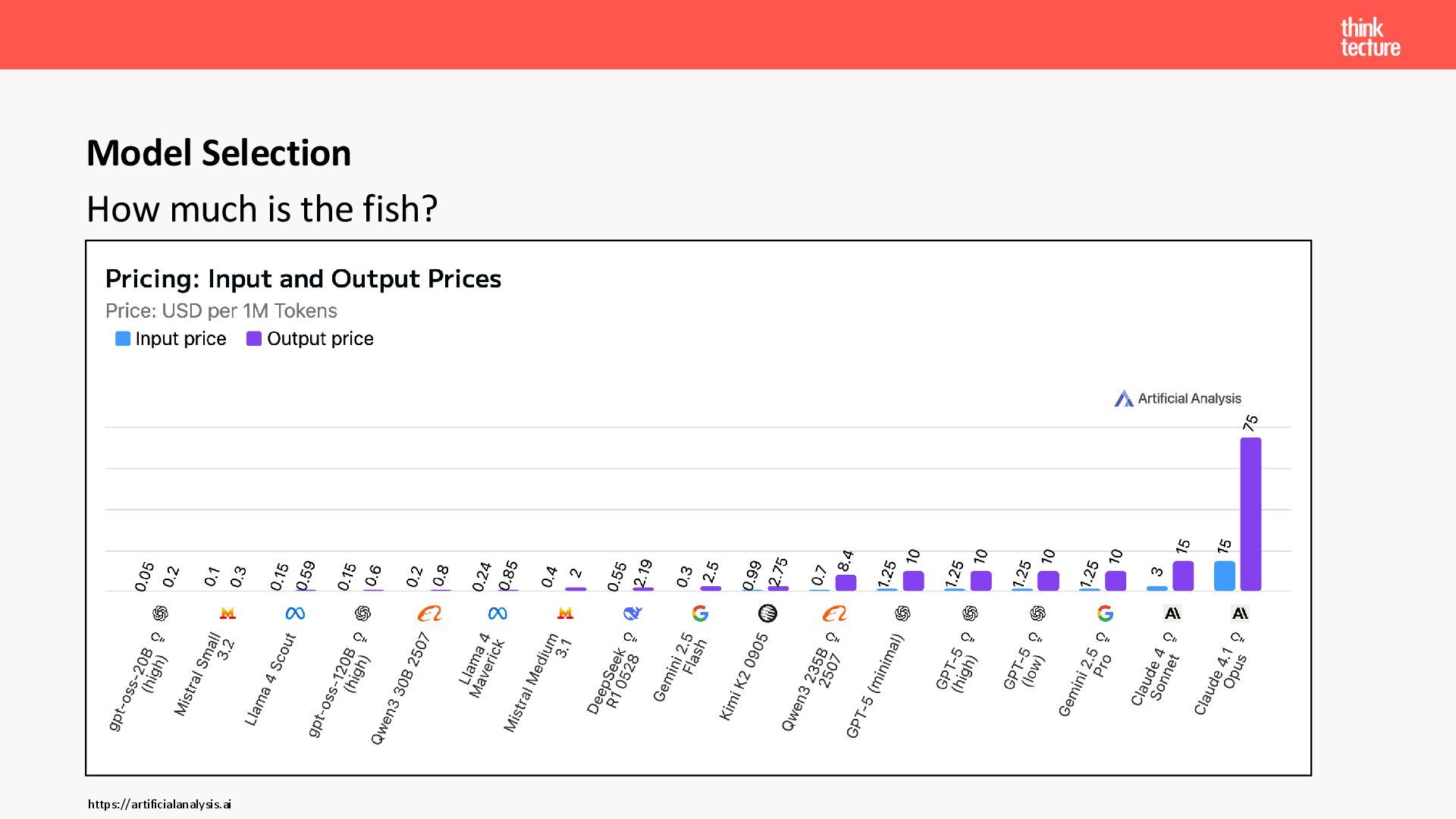This screenshot has height=819, width=1456.
Task: Click the blue Input price color swatch
Action: tap(123, 339)
